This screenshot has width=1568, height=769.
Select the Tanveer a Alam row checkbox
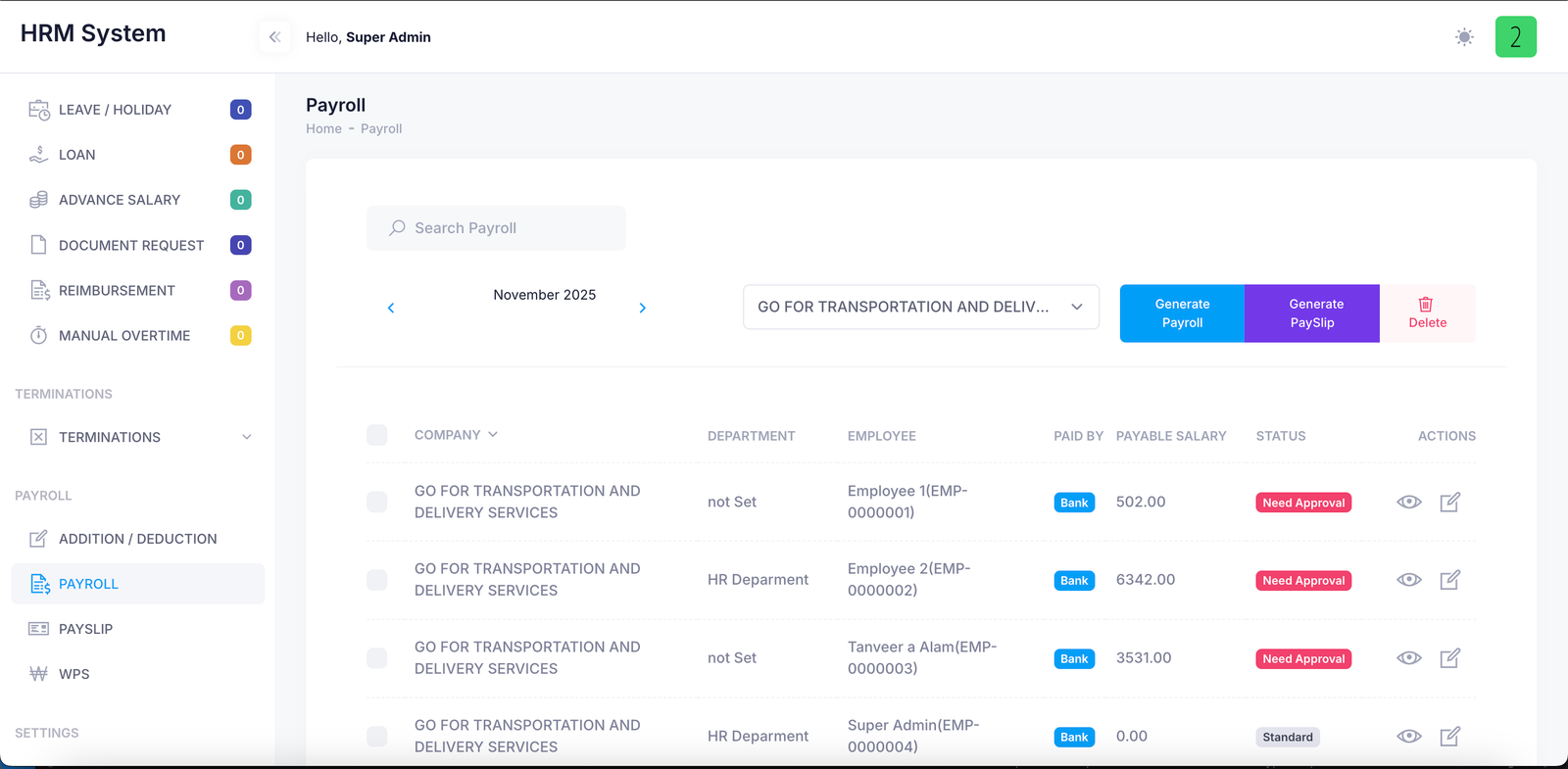pyautogui.click(x=377, y=658)
